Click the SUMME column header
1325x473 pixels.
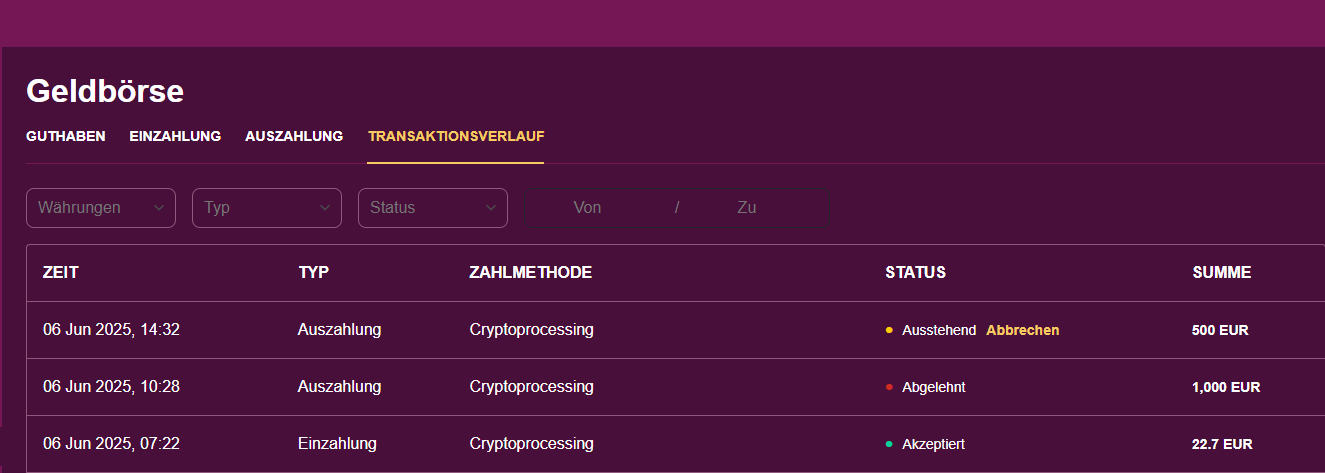[x=1221, y=272]
